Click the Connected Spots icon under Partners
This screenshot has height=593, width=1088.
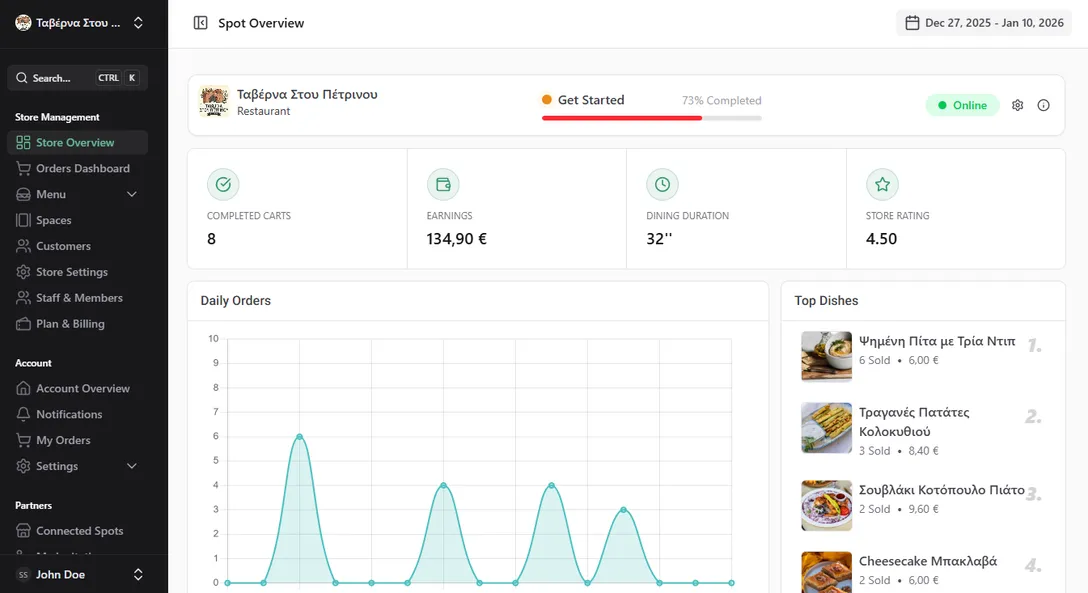coord(23,531)
